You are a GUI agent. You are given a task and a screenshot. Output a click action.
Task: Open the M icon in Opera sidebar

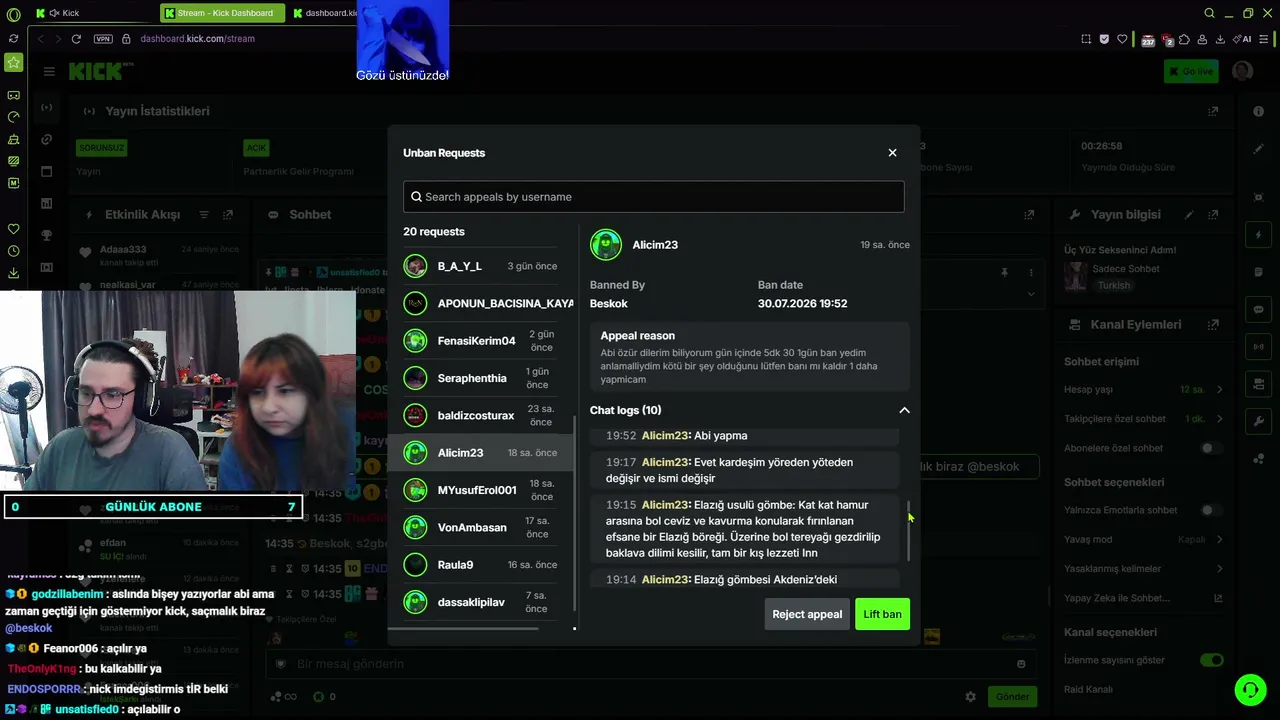pos(13,183)
